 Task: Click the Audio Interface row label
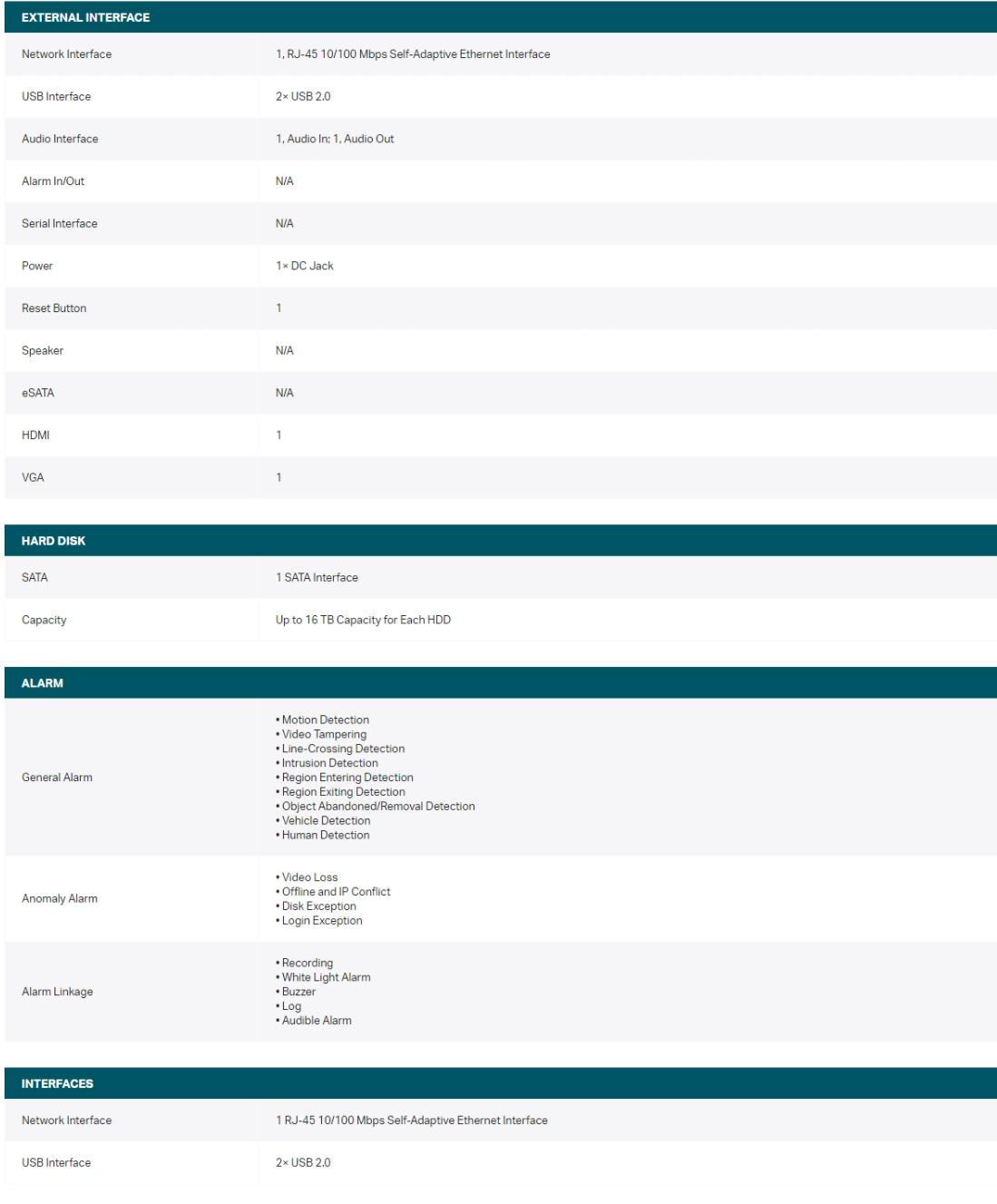point(60,139)
